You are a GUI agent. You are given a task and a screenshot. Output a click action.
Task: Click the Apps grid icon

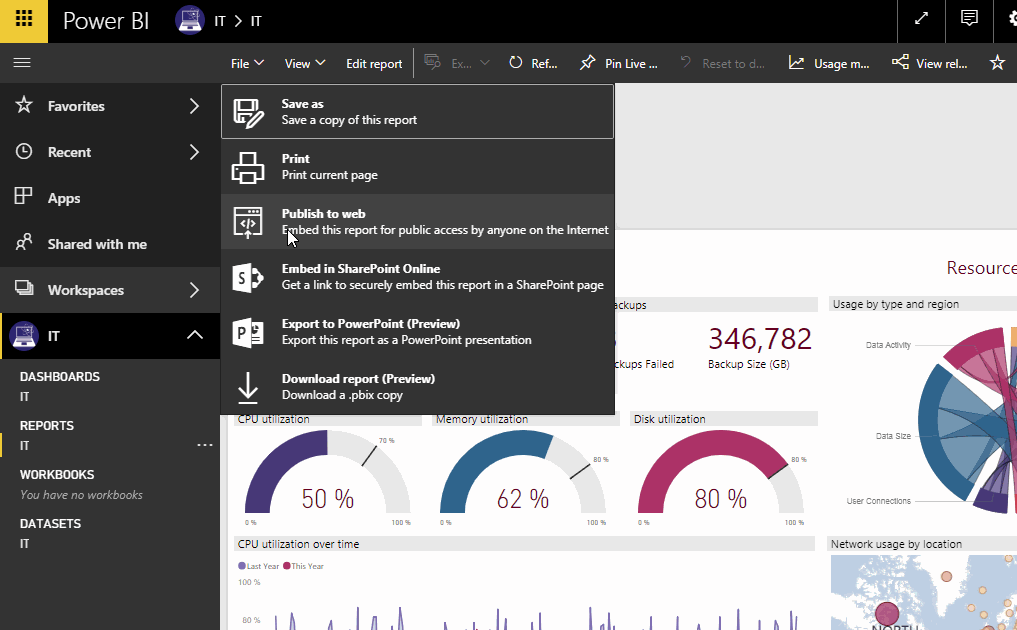click(x=23, y=196)
